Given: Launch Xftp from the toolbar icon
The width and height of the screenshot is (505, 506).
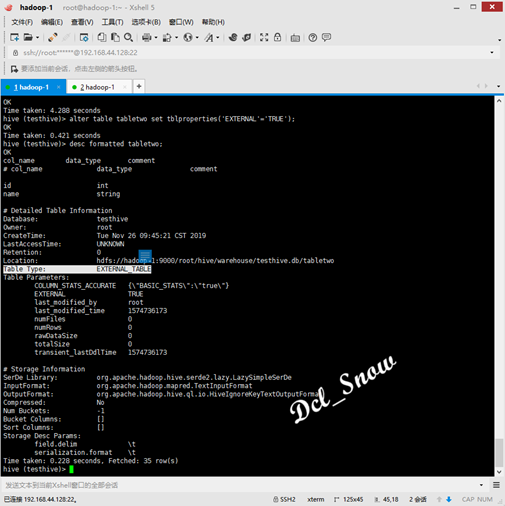Looking at the screenshot, I should point(247,37).
